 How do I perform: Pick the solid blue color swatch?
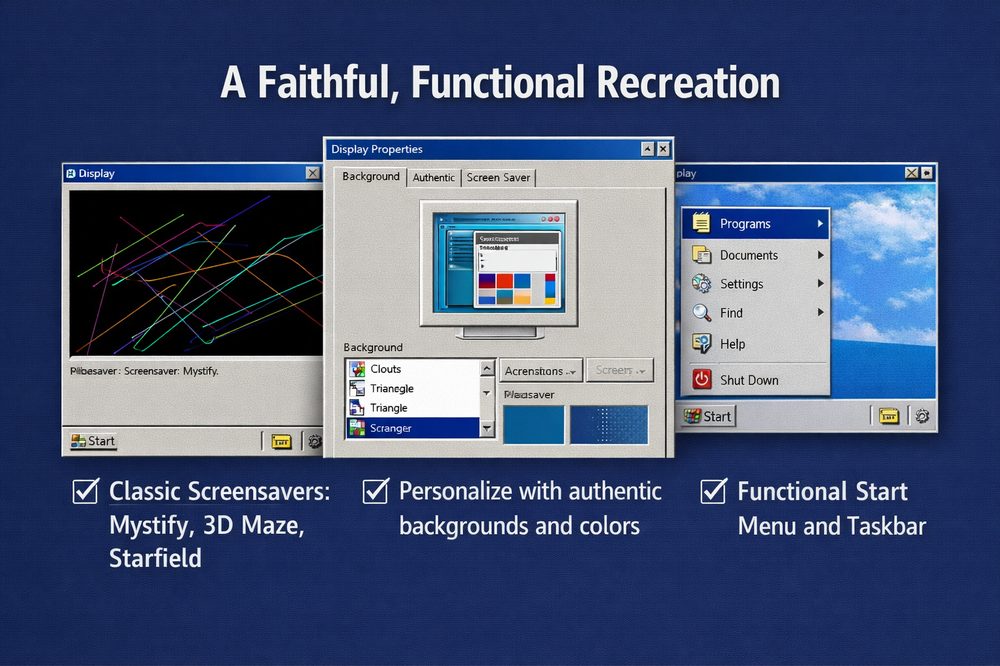coord(534,424)
